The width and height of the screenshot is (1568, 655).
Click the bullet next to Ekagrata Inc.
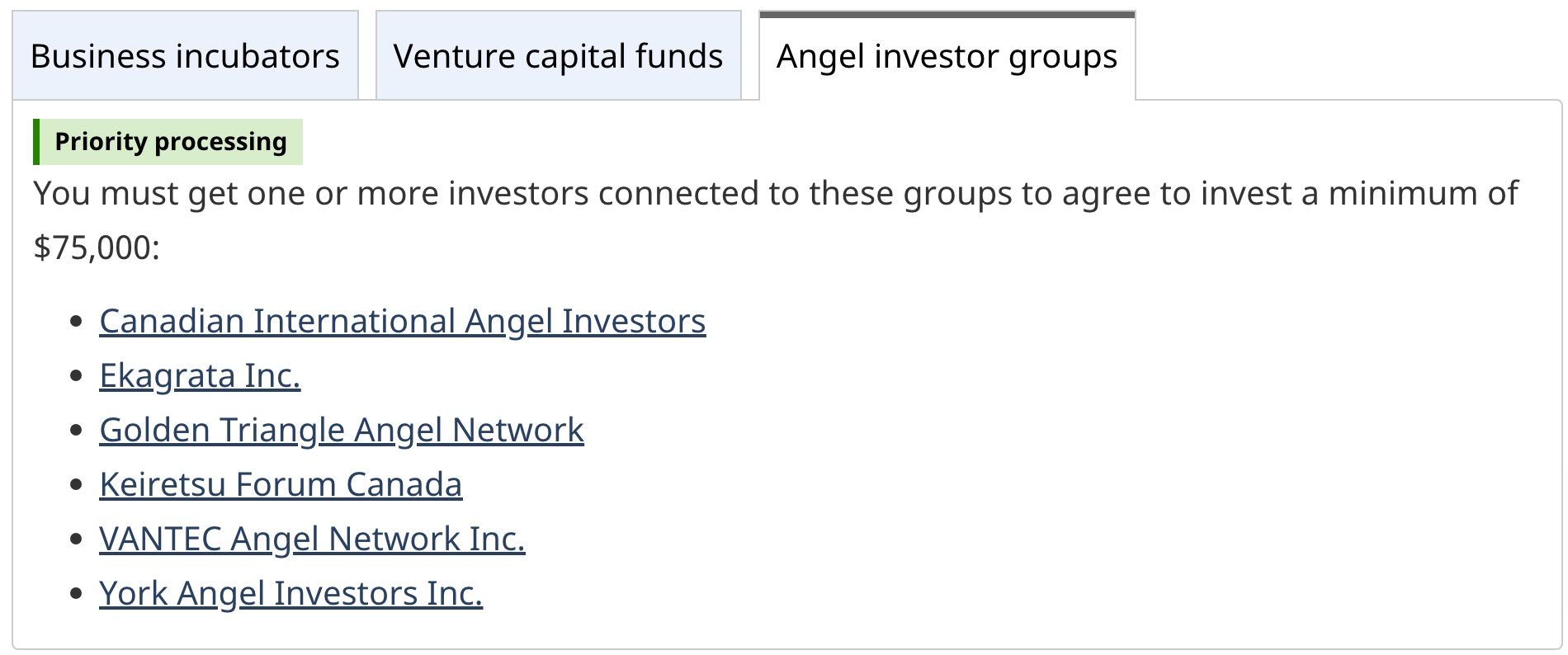77,376
